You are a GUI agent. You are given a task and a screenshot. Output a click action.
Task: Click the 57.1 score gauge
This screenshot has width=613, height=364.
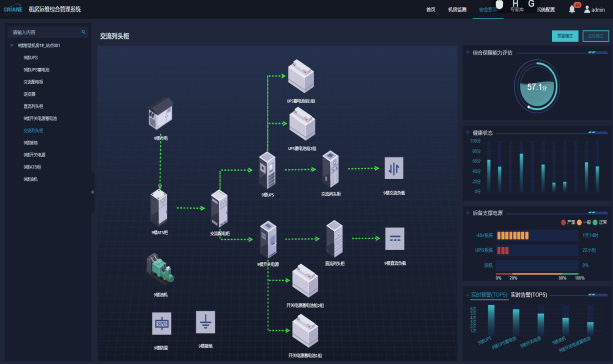(x=536, y=86)
